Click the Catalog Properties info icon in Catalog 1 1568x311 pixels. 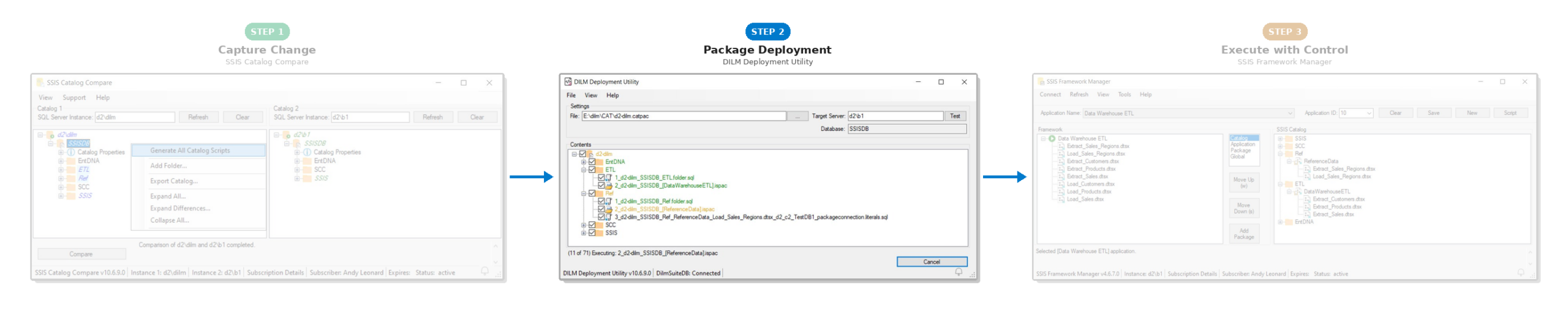click(70, 152)
